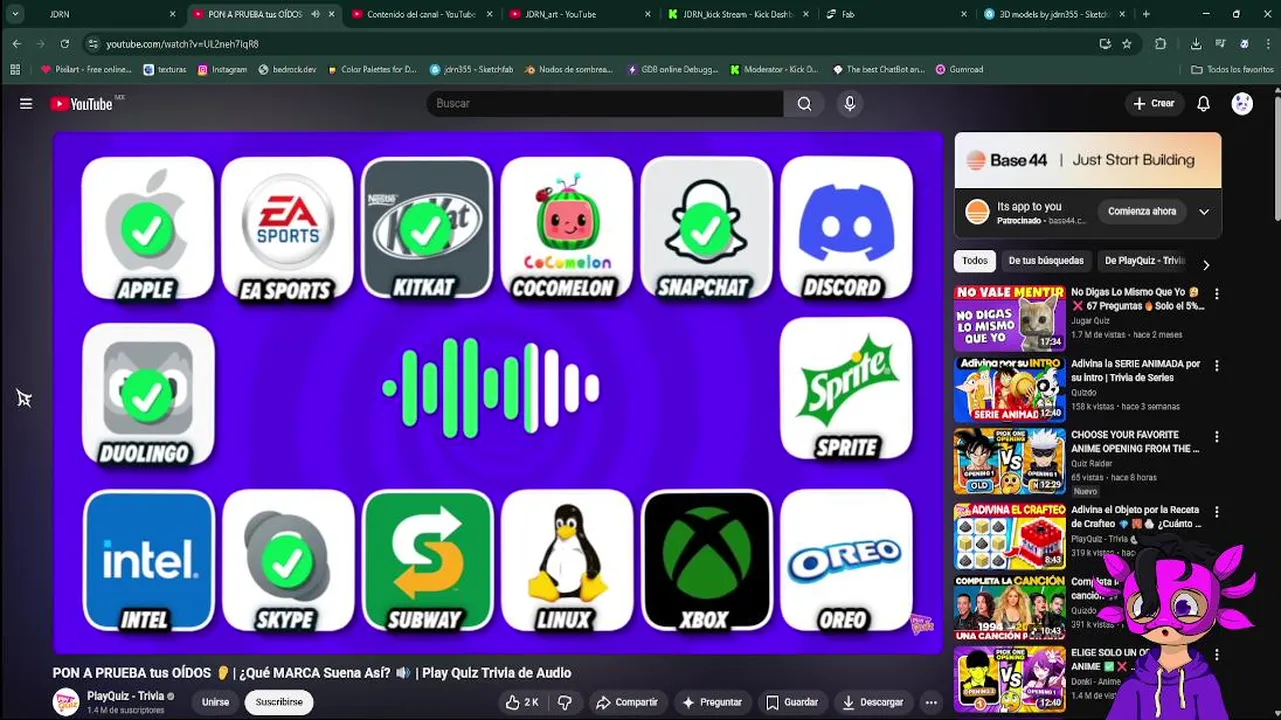Switch to the JDRN_art YouTube tab
Screen dimensions: 1281x720
580,14
